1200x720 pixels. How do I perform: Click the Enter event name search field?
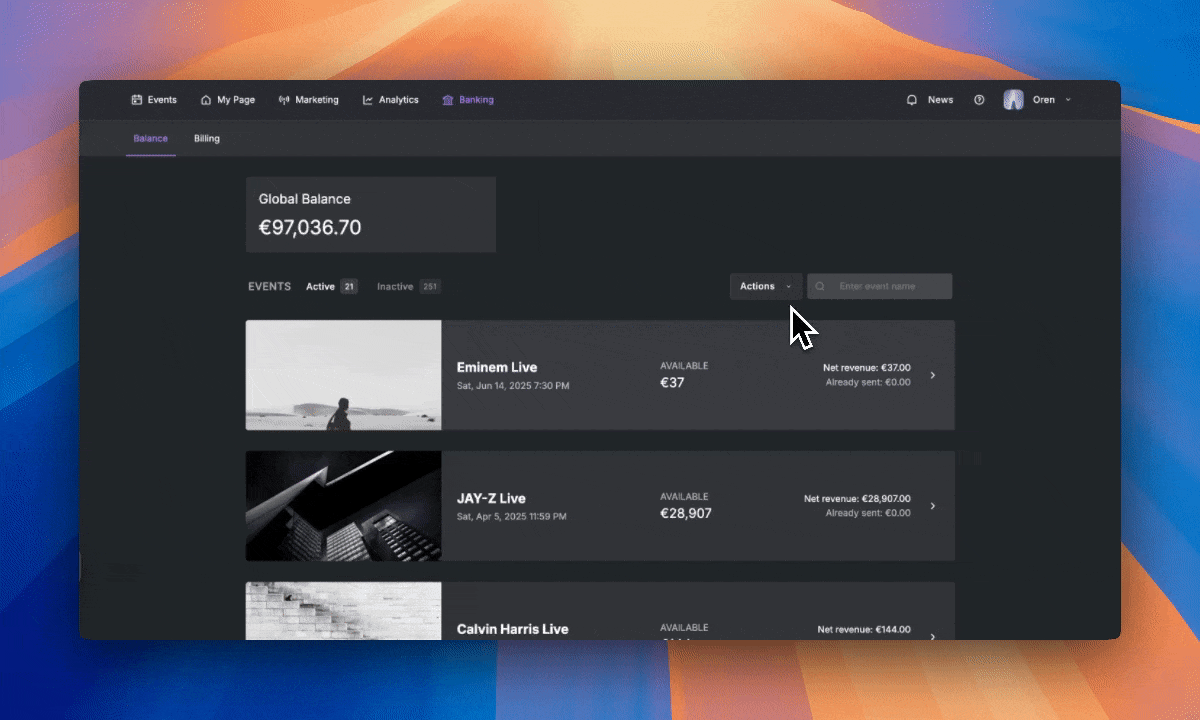[x=890, y=287]
